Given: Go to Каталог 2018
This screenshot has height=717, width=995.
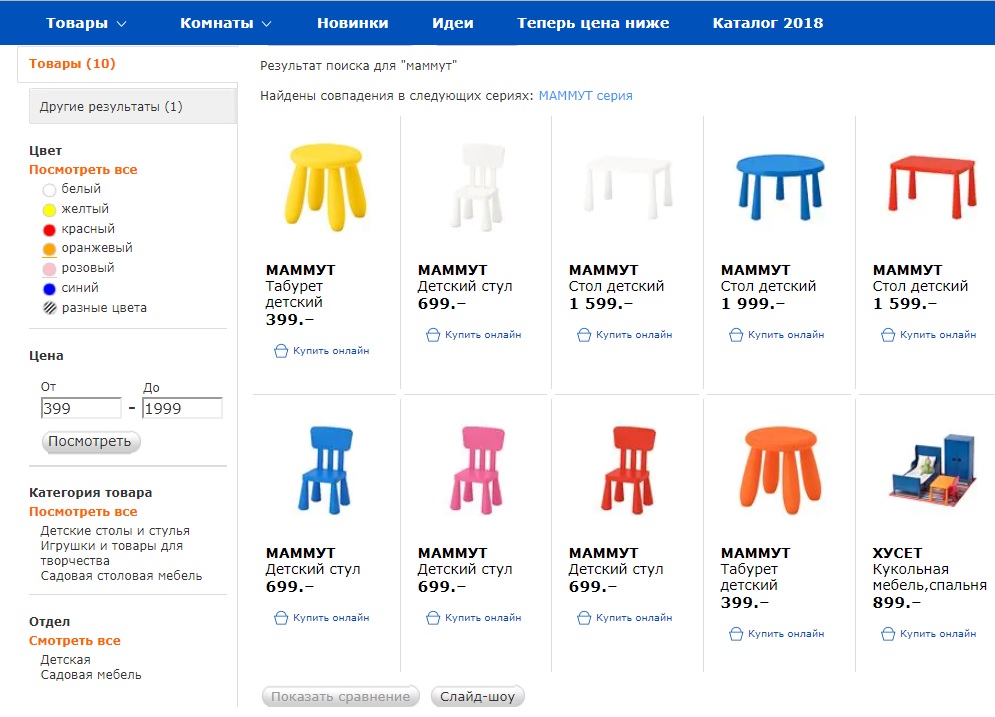Looking at the screenshot, I should [x=767, y=23].
